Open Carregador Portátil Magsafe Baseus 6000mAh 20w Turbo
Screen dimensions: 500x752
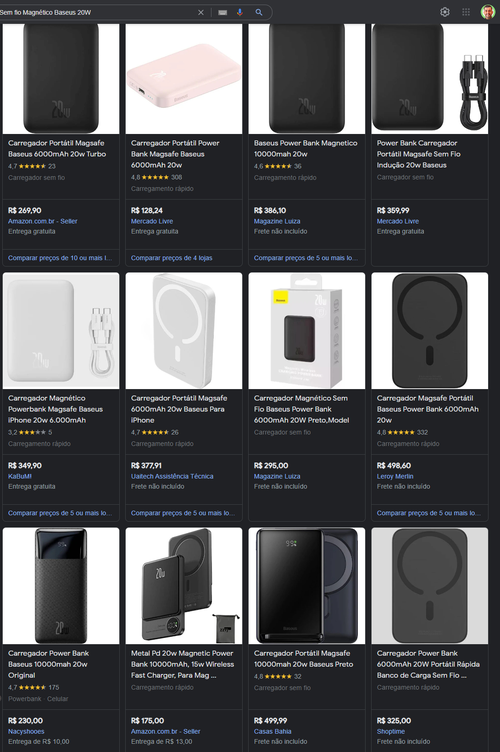[57, 149]
